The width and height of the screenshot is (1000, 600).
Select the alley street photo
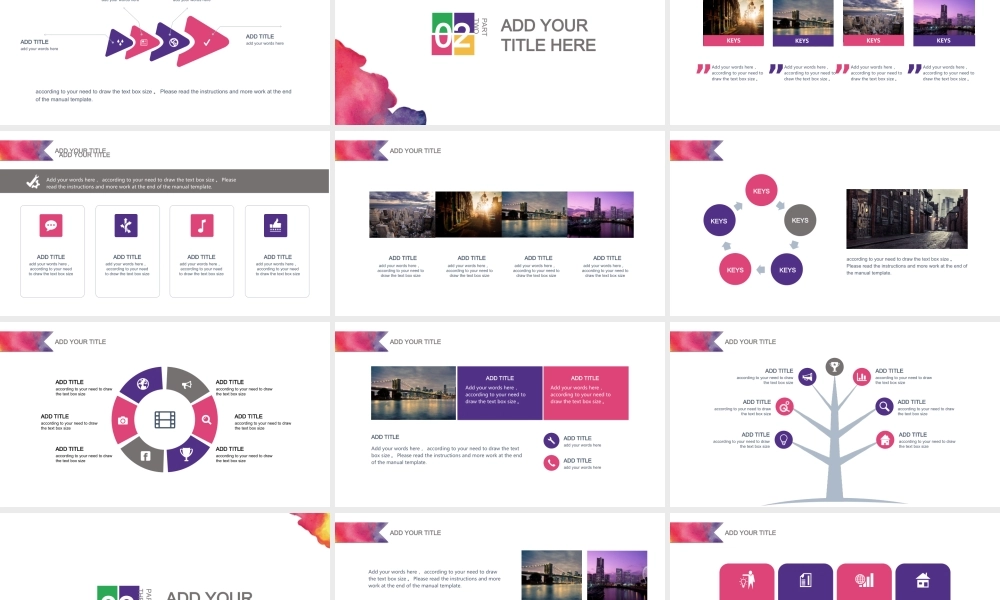[906, 218]
